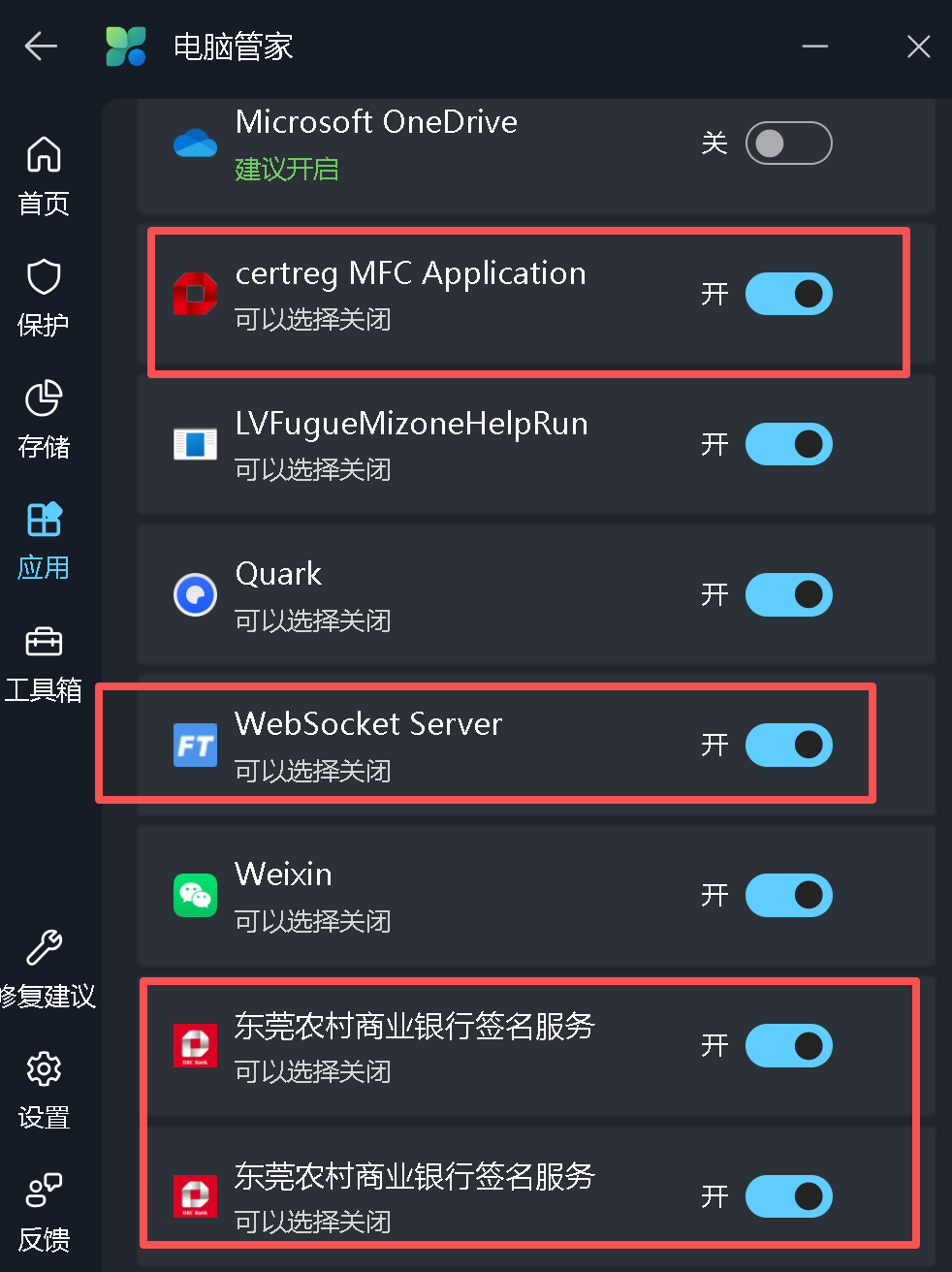
Task: Turn off LVFugueMizoneHelpRun toggle
Action: coord(788,444)
